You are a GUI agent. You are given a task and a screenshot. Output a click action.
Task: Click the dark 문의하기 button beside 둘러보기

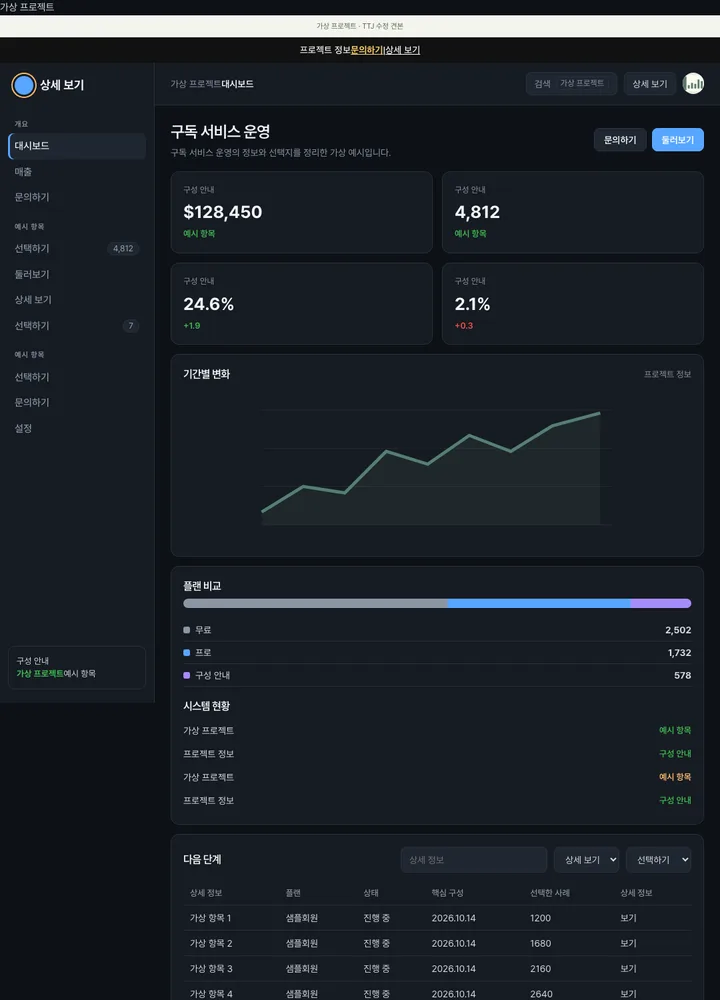pos(620,140)
